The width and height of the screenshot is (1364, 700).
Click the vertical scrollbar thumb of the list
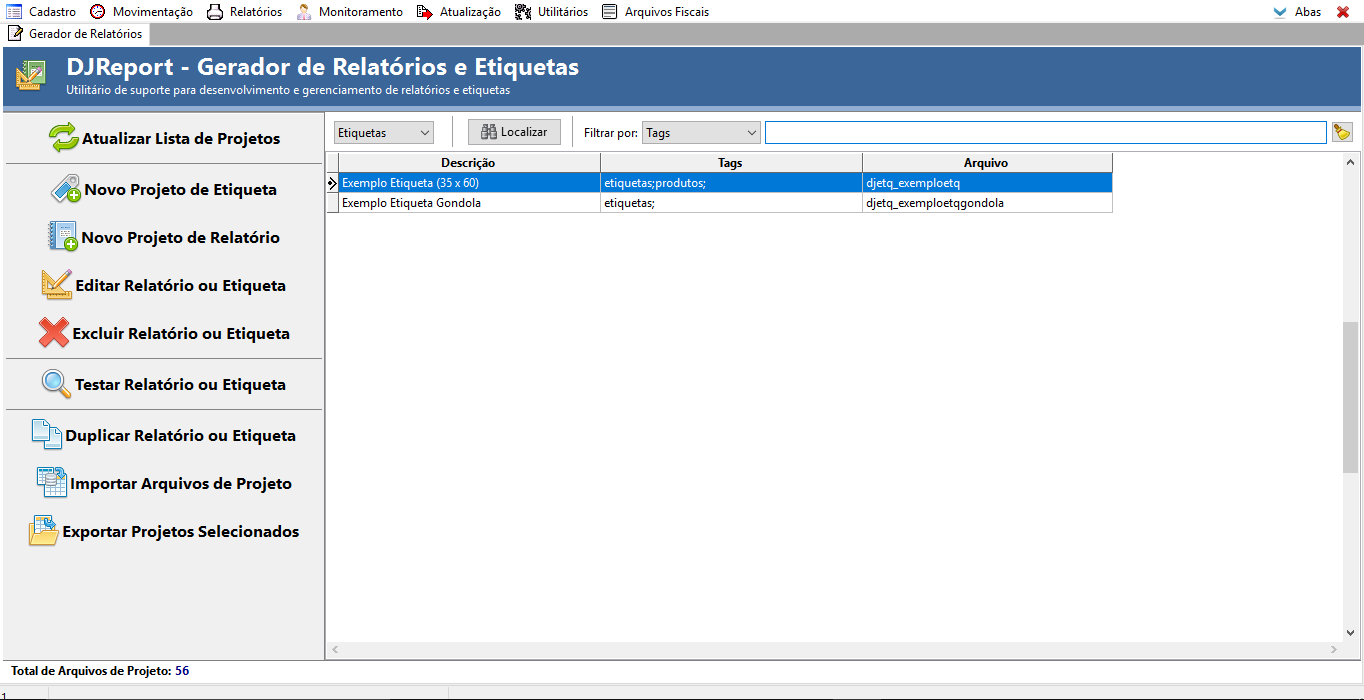(1350, 396)
